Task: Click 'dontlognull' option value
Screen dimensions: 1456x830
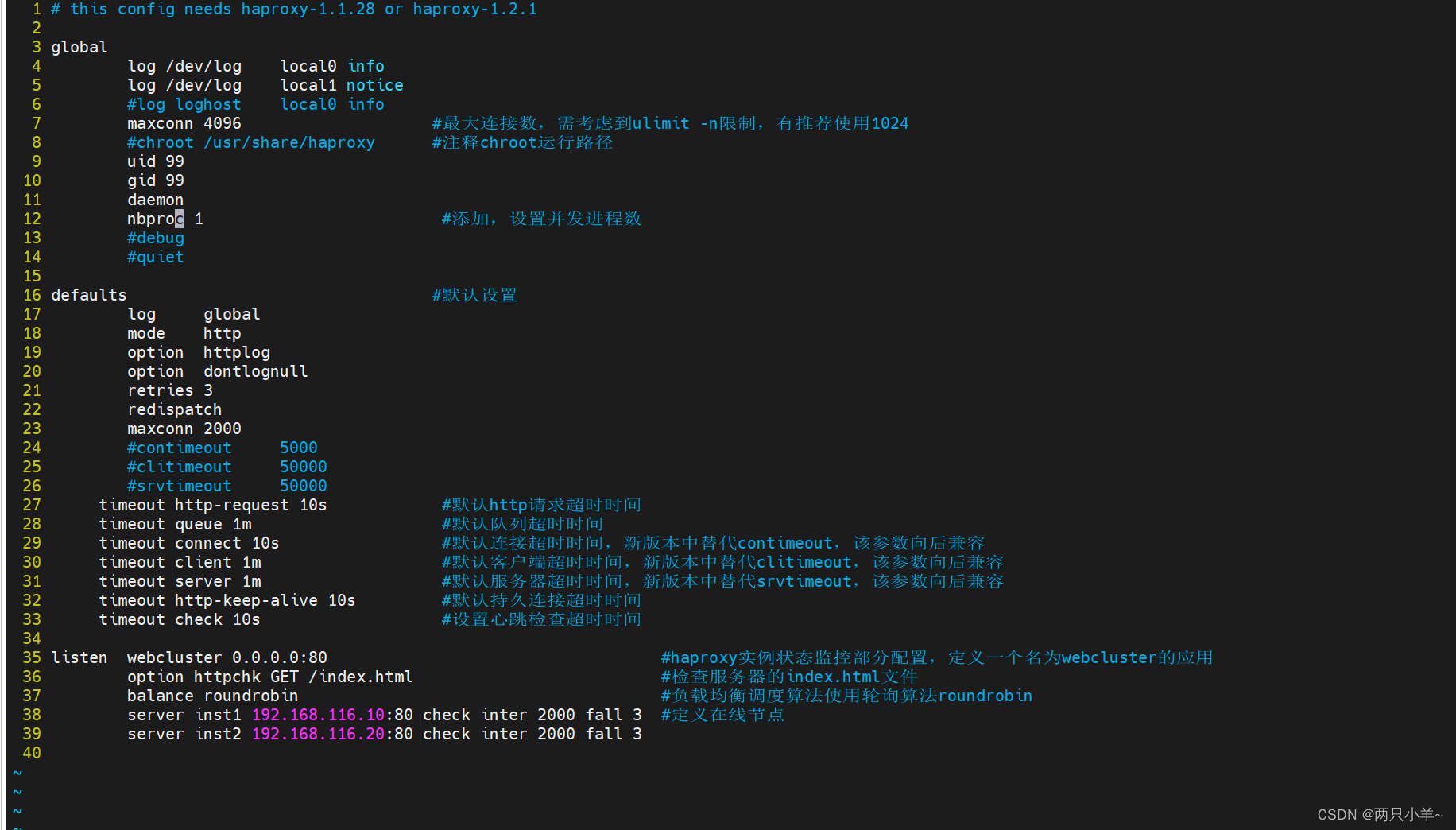Action: tap(256, 371)
